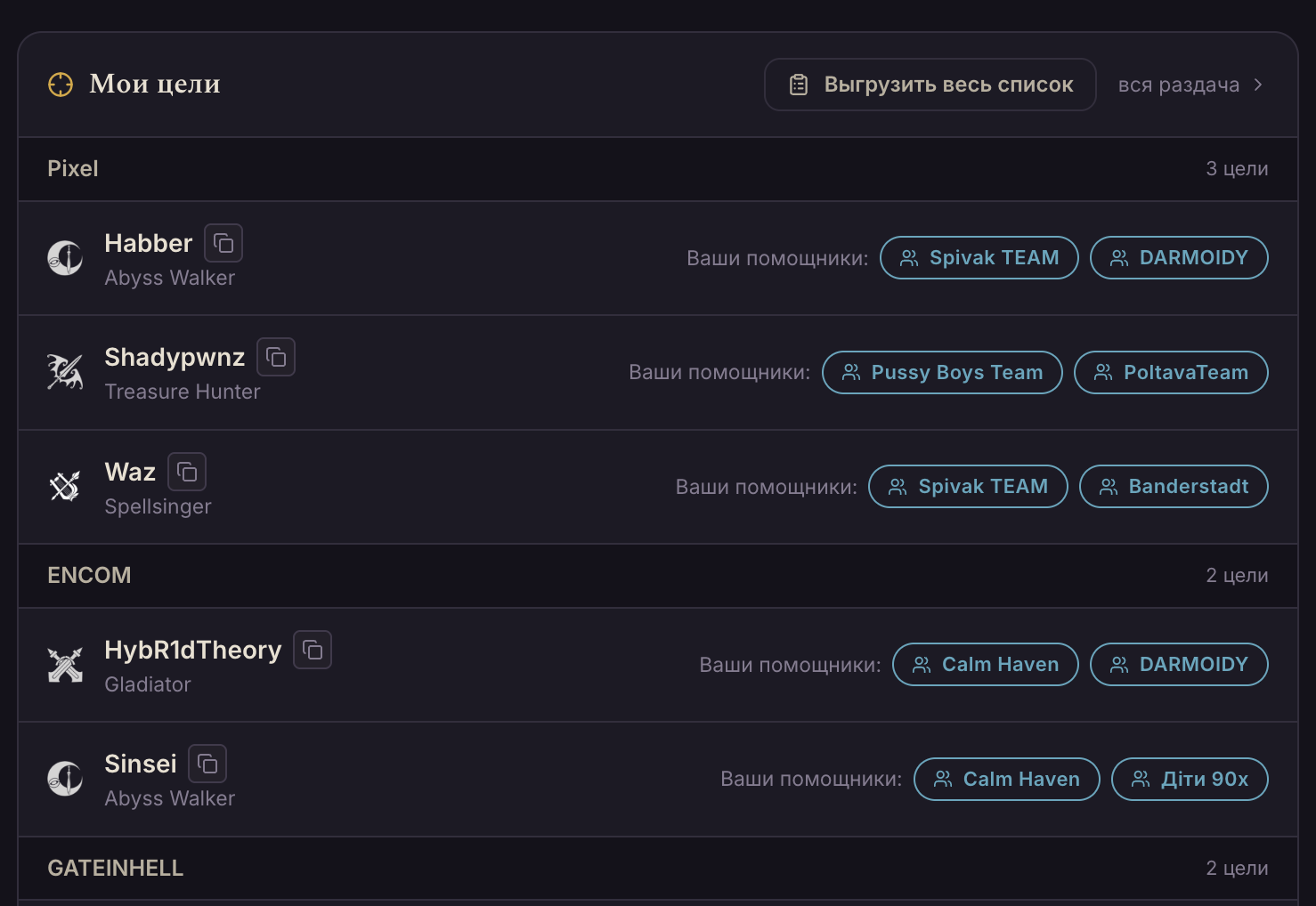
Task: Copy the Habber name with copy icon
Action: click(x=223, y=243)
